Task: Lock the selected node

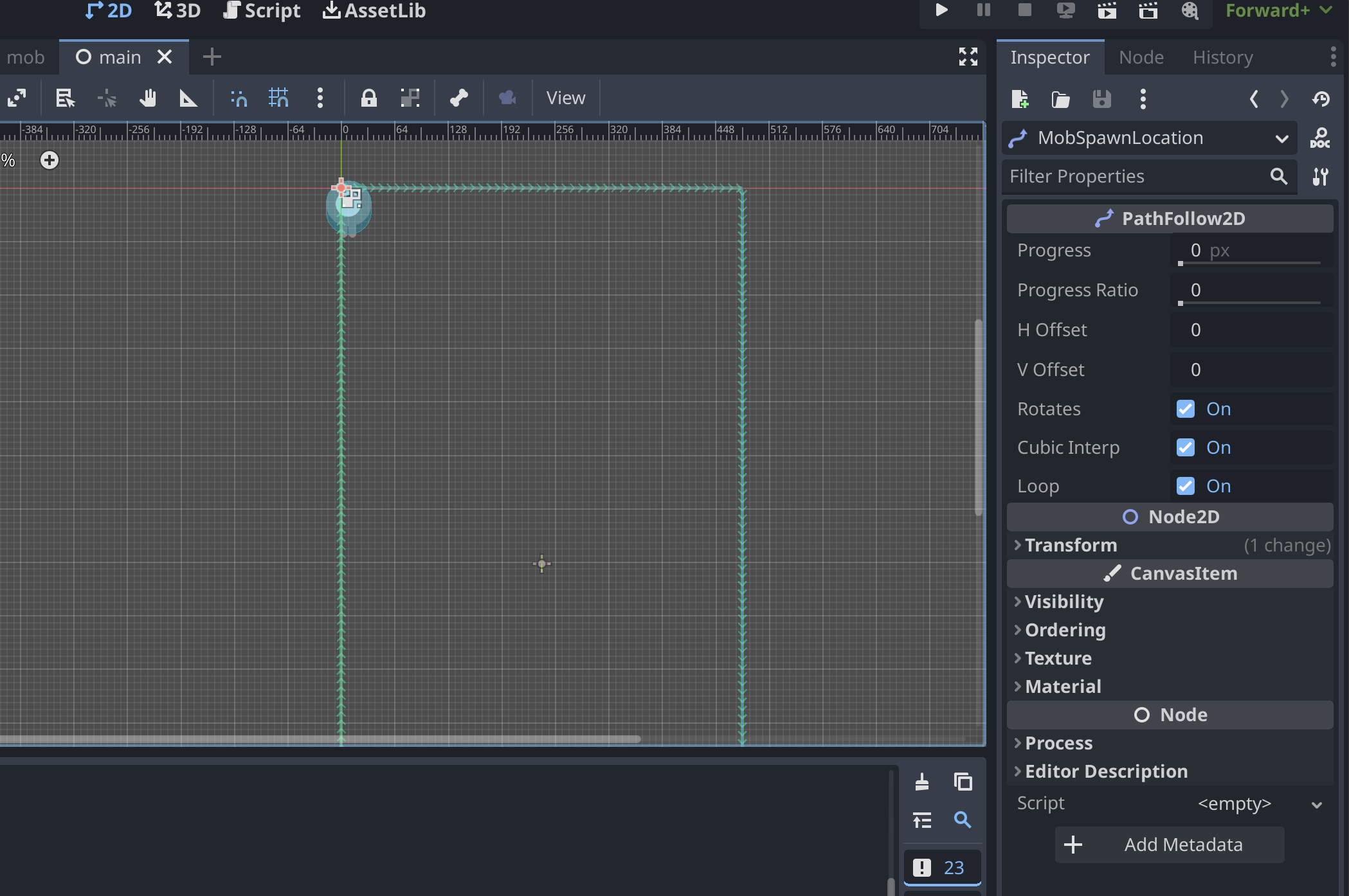Action: coord(368,98)
